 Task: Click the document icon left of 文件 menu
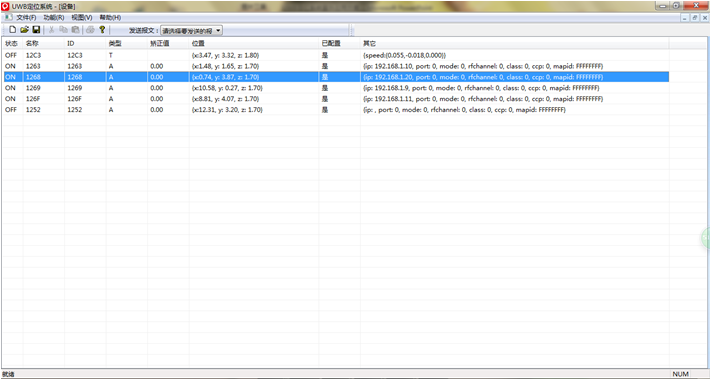[x=8, y=17]
